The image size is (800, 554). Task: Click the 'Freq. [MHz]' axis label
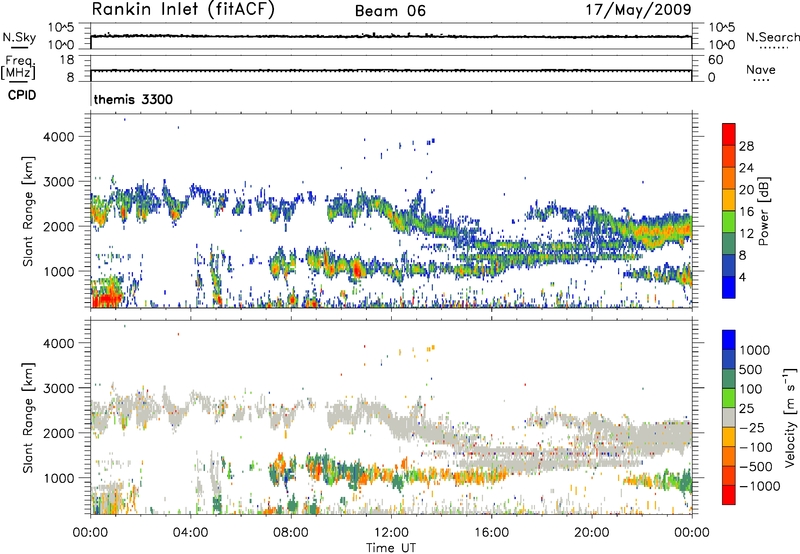click(18, 67)
